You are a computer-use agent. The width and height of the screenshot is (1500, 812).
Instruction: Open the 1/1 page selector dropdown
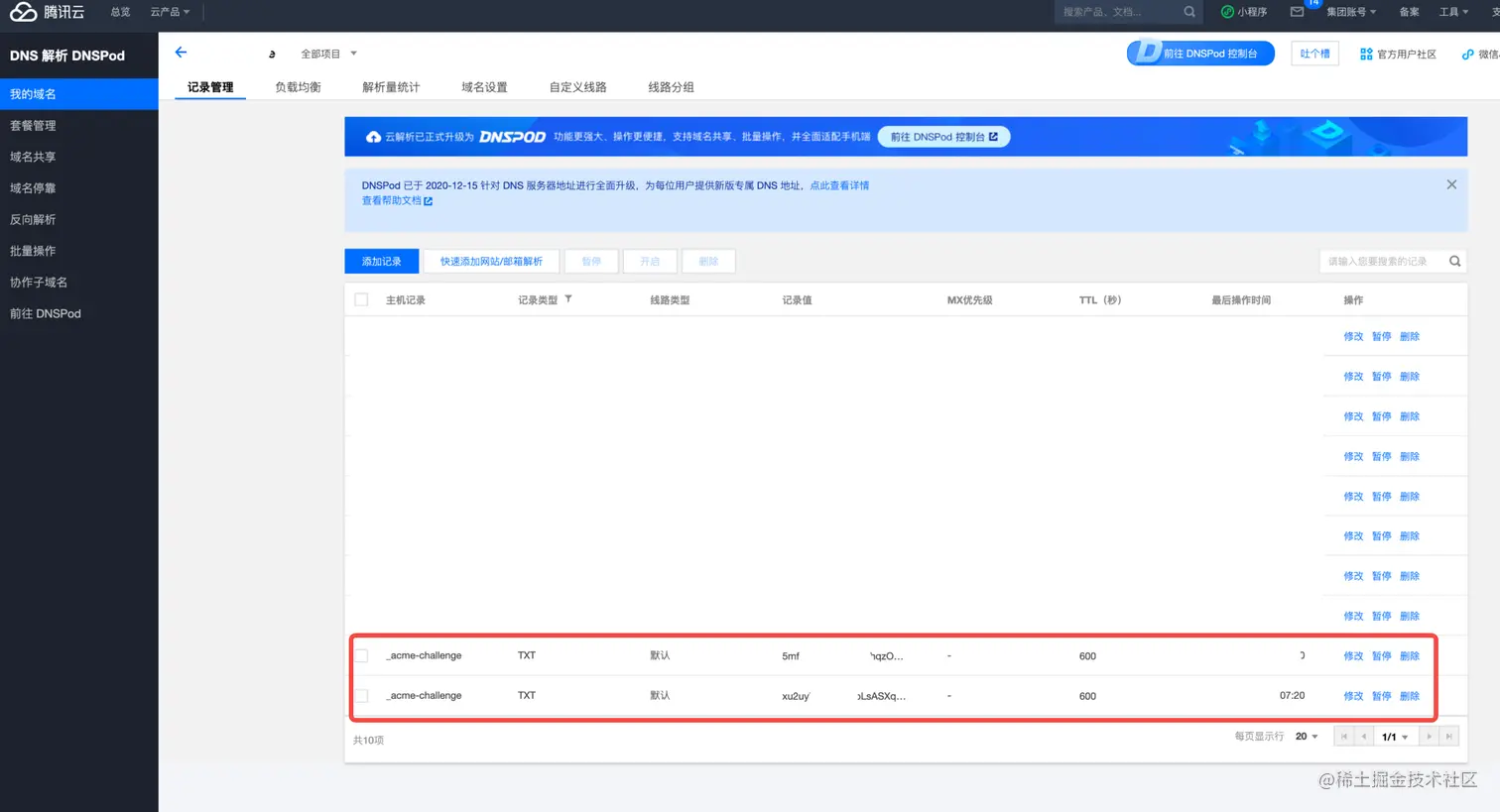(1395, 737)
